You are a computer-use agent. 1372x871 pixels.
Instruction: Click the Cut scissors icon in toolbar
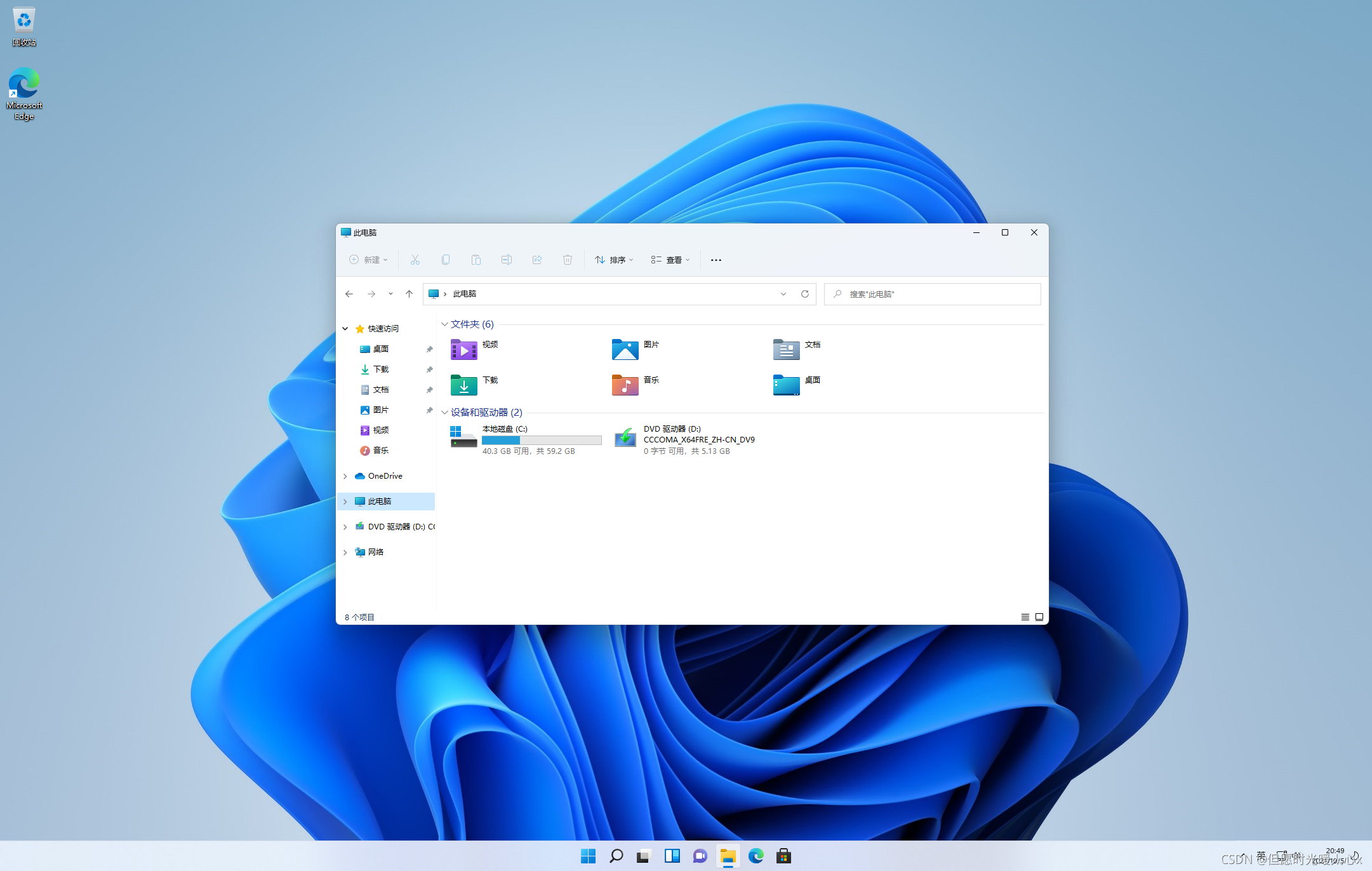click(x=415, y=260)
